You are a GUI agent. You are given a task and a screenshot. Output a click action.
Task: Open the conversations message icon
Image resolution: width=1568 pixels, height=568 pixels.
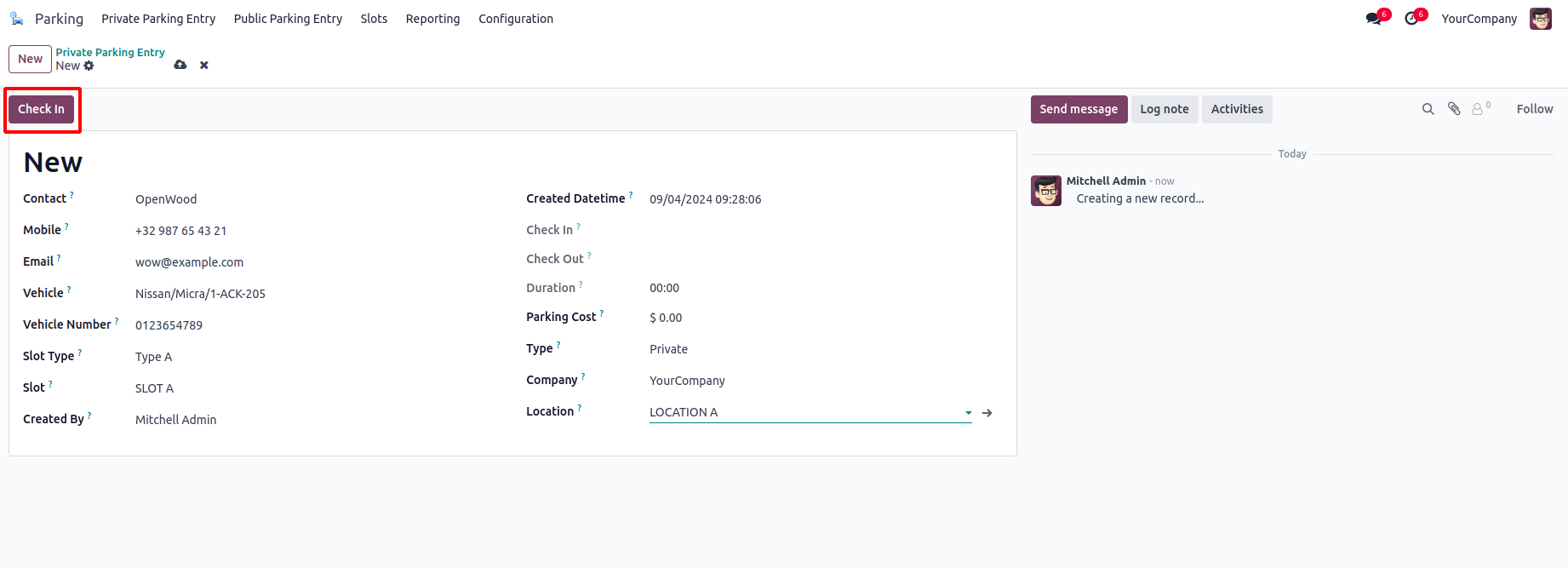point(1373,19)
